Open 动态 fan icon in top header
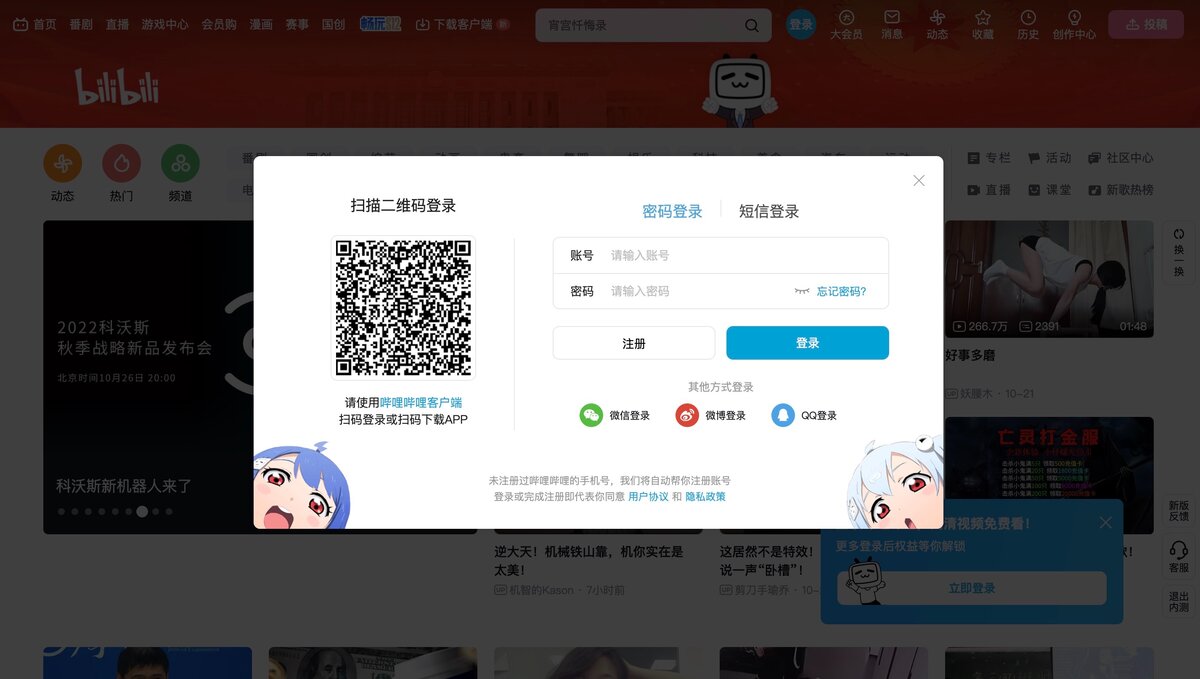Image resolution: width=1200 pixels, height=679 pixels. 937,17
